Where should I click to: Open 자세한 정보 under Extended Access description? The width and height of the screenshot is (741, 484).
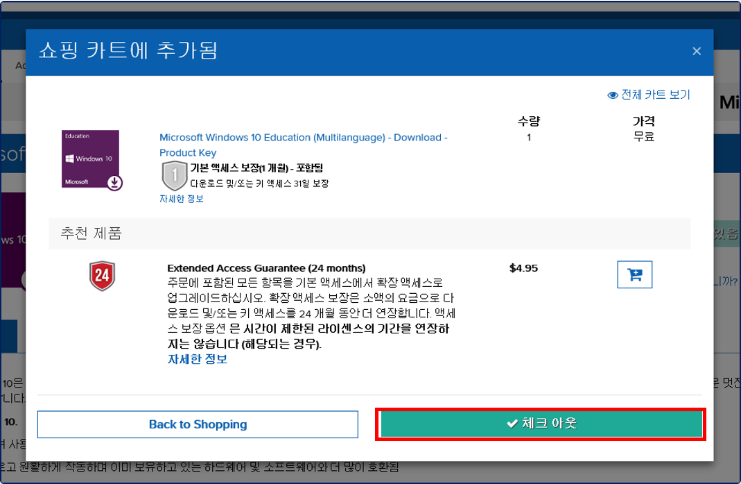196,359
